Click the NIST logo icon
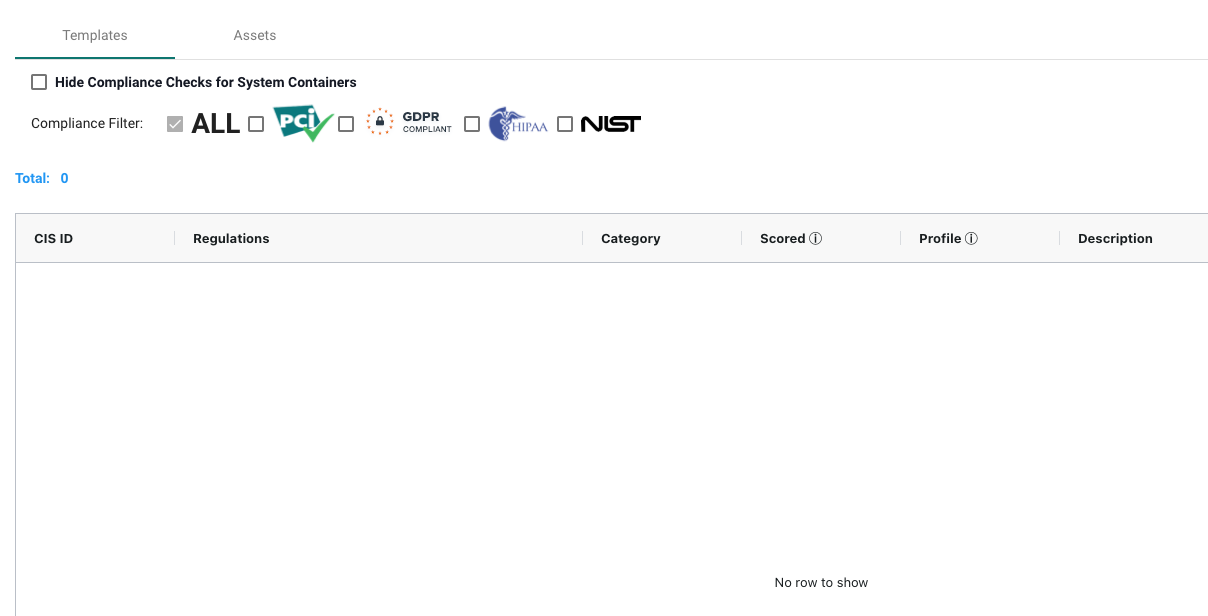1208x616 pixels. [610, 123]
